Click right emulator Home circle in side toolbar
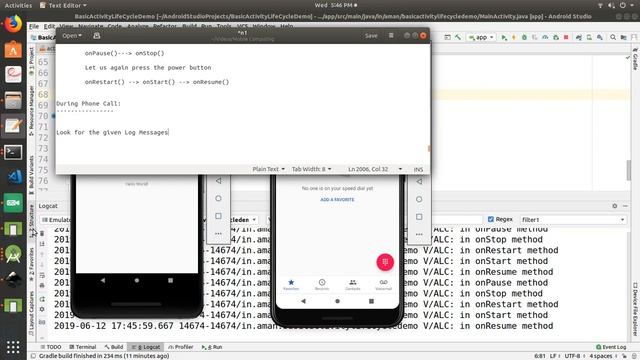 [x=419, y=199]
